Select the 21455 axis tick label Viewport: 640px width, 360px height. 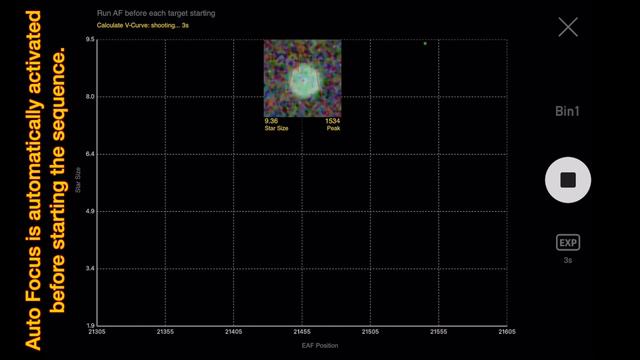[x=302, y=332]
